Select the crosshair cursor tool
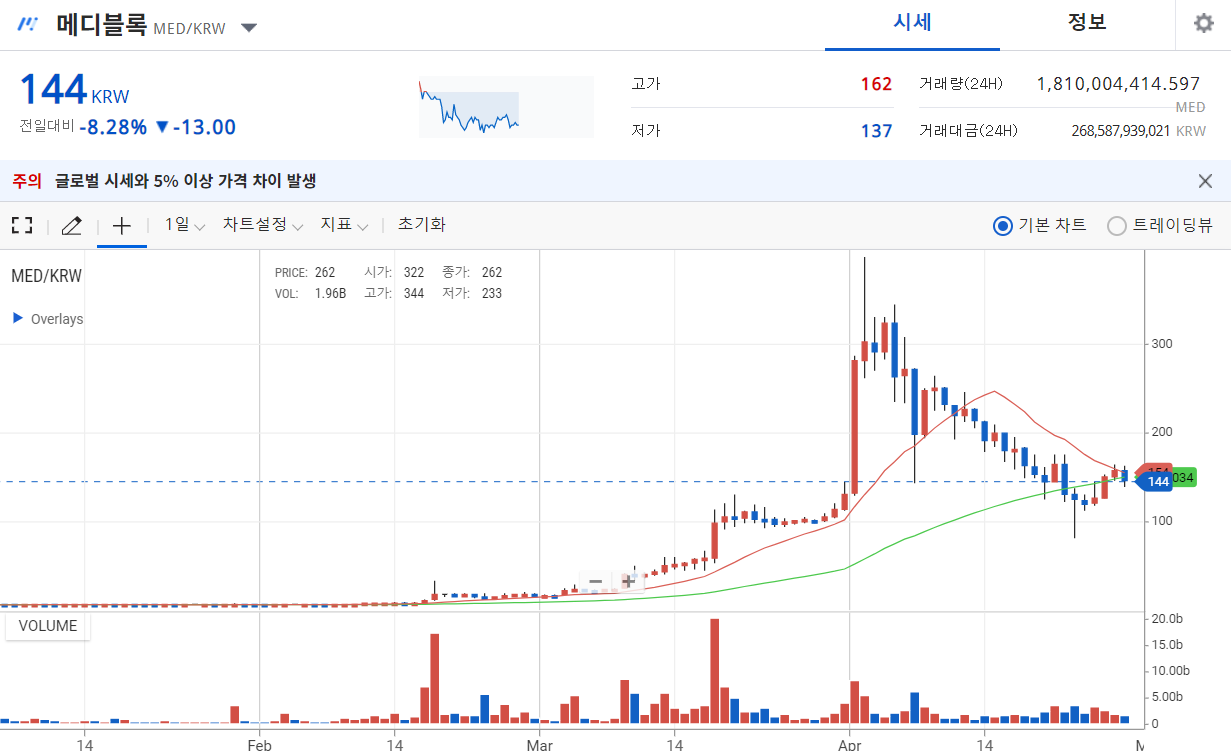This screenshot has width=1231, height=751. [122, 226]
